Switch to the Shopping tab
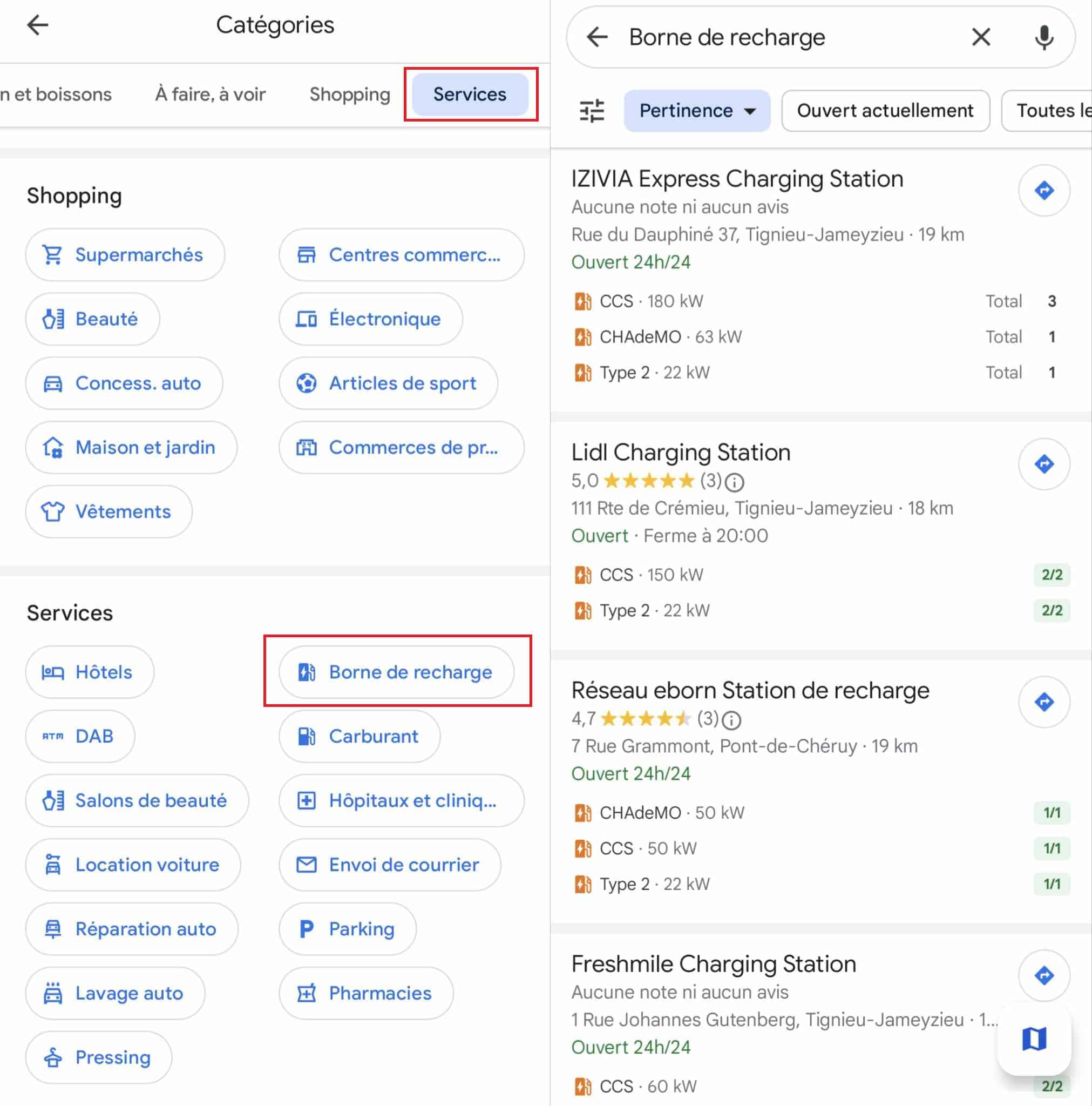Image resolution: width=1092 pixels, height=1106 pixels. click(x=350, y=94)
